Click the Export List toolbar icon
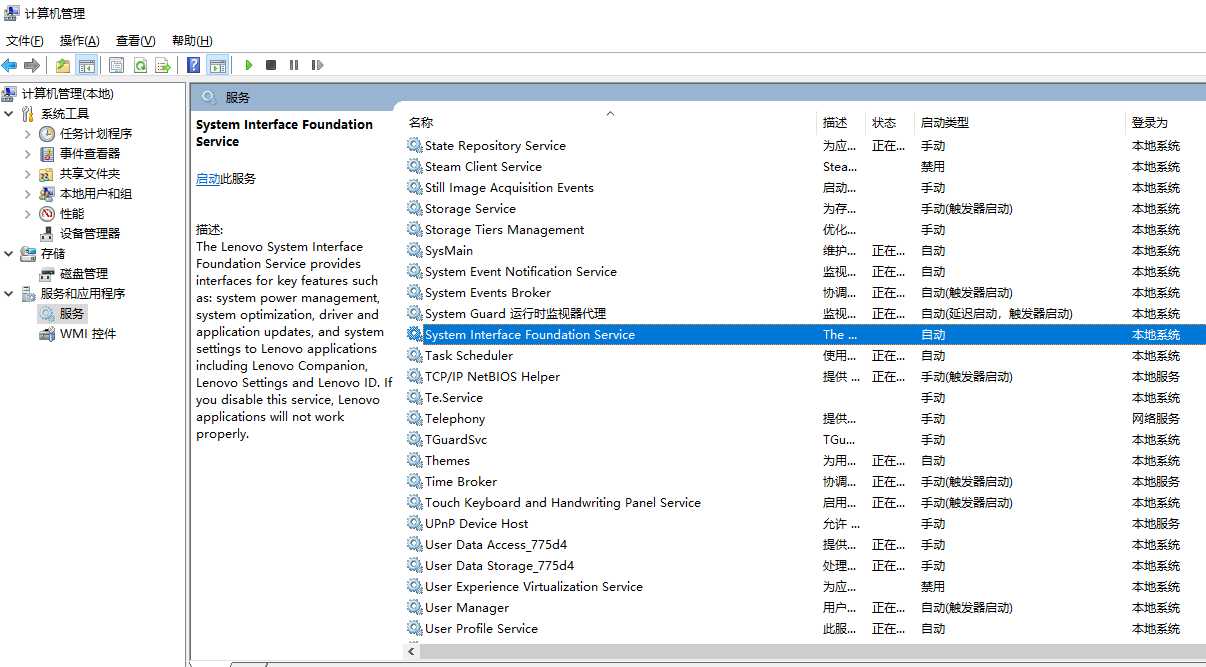1206x667 pixels. pyautogui.click(x=163, y=65)
